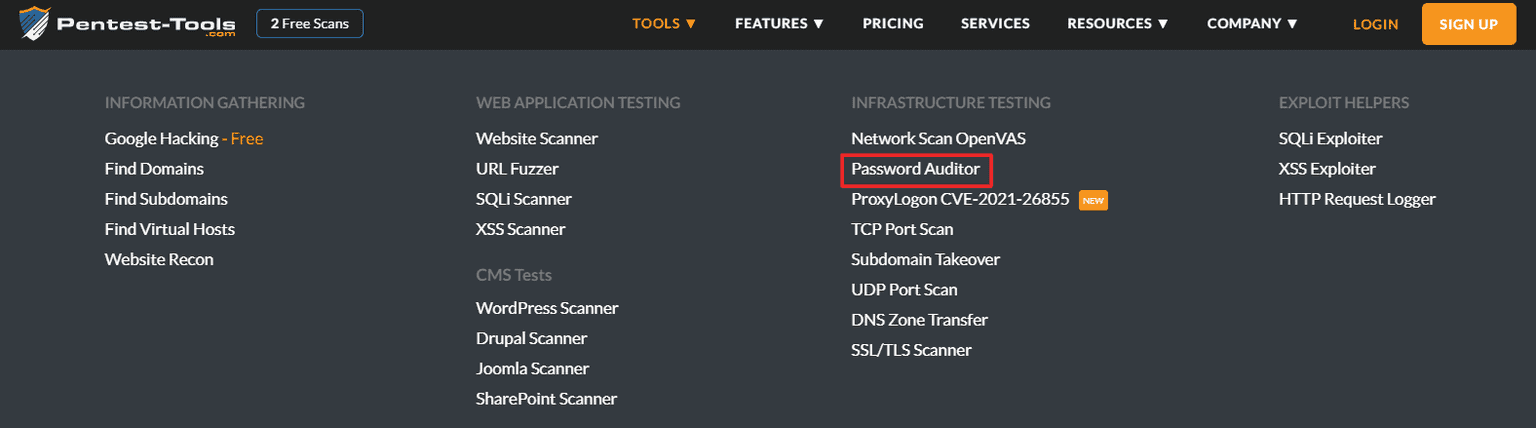This screenshot has width=1536, height=428.
Task: Open the Company dropdown menu
Action: pos(1252,24)
